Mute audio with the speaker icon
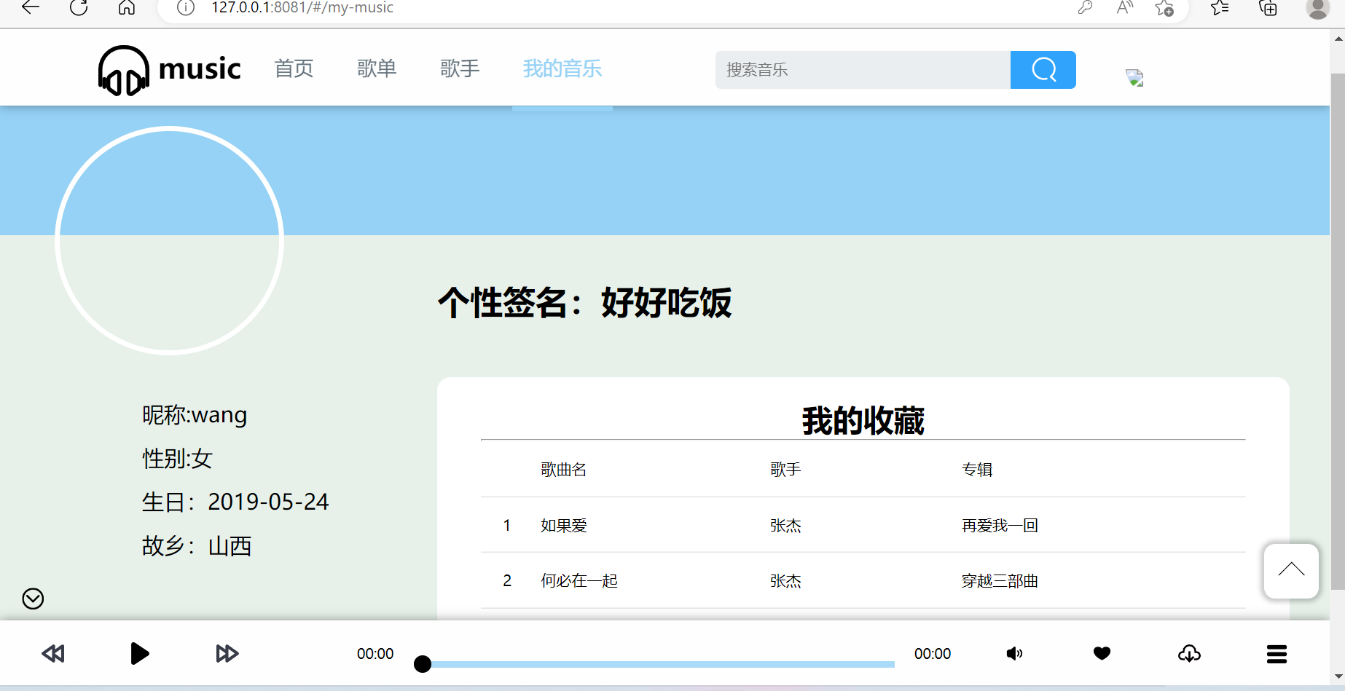This screenshot has width=1345, height=691. (1014, 654)
